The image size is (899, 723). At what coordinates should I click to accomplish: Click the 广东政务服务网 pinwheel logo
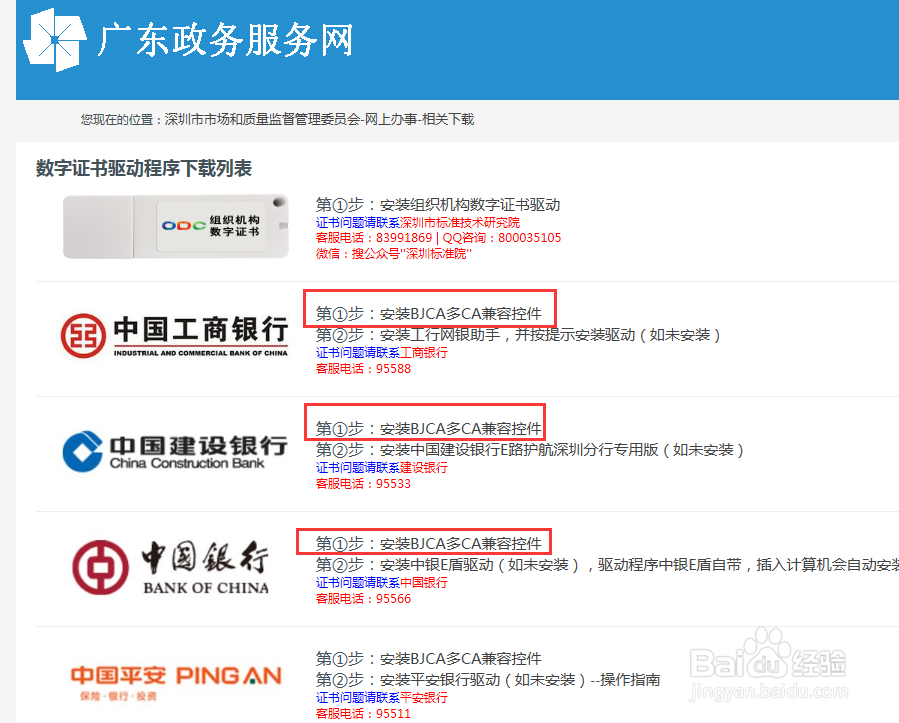coord(55,40)
